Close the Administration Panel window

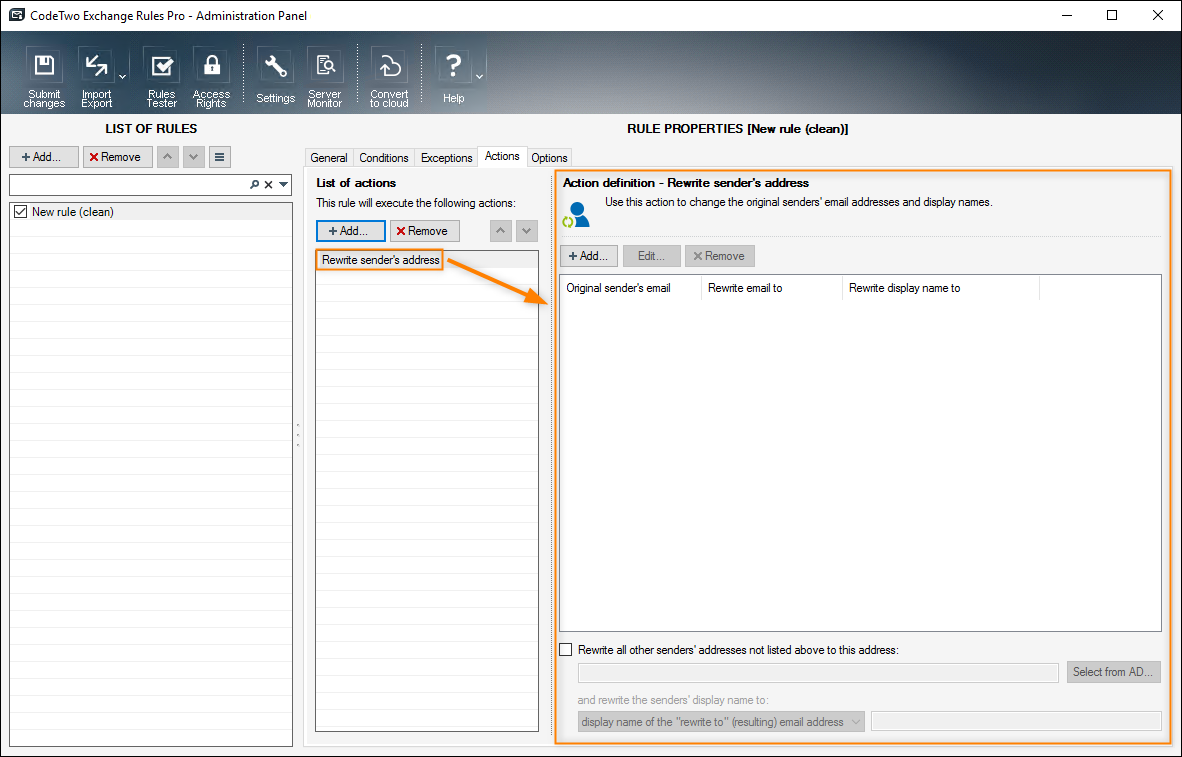(x=1158, y=15)
